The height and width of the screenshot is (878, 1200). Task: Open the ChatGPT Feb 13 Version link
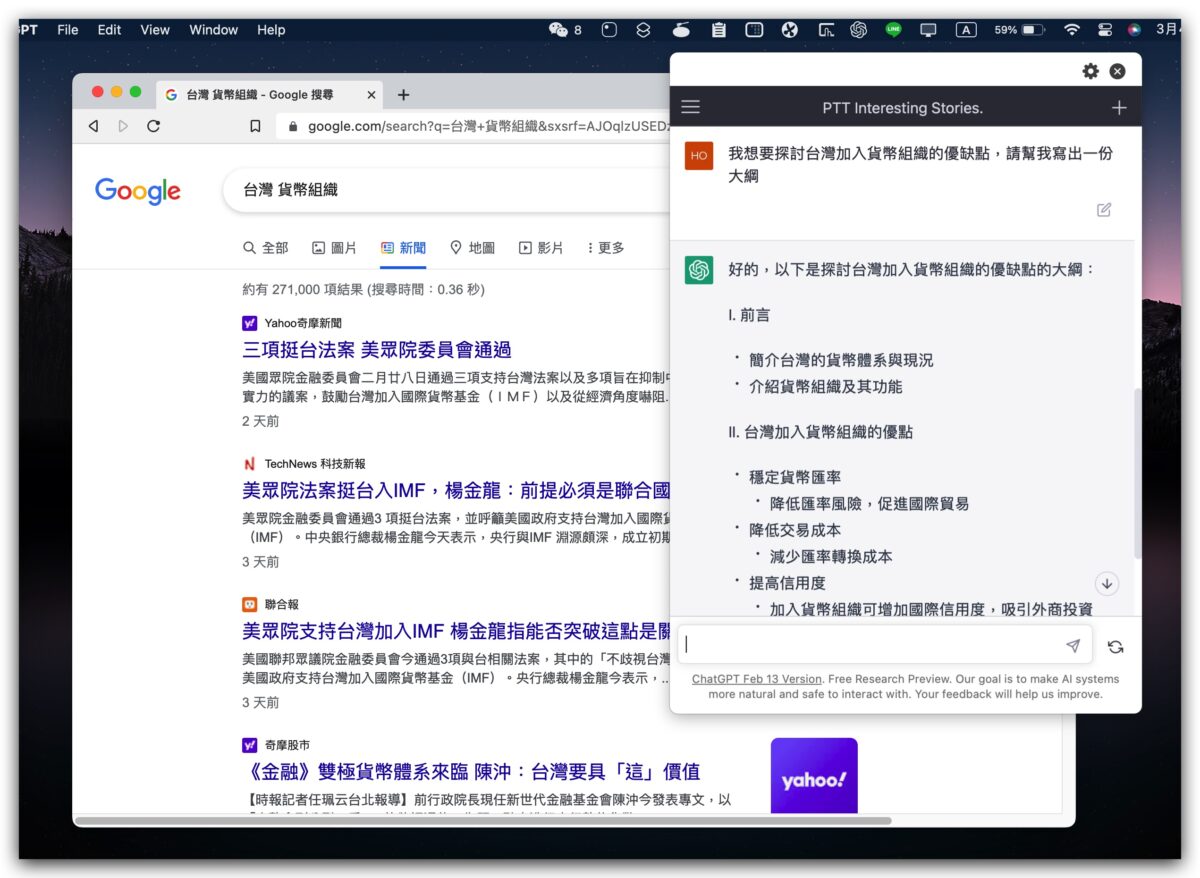(756, 679)
